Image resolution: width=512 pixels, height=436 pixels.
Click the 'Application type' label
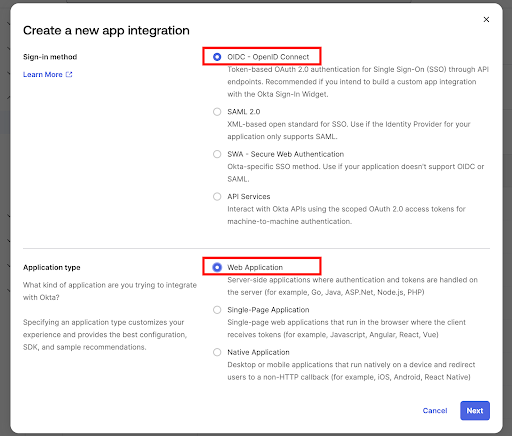coord(52,267)
